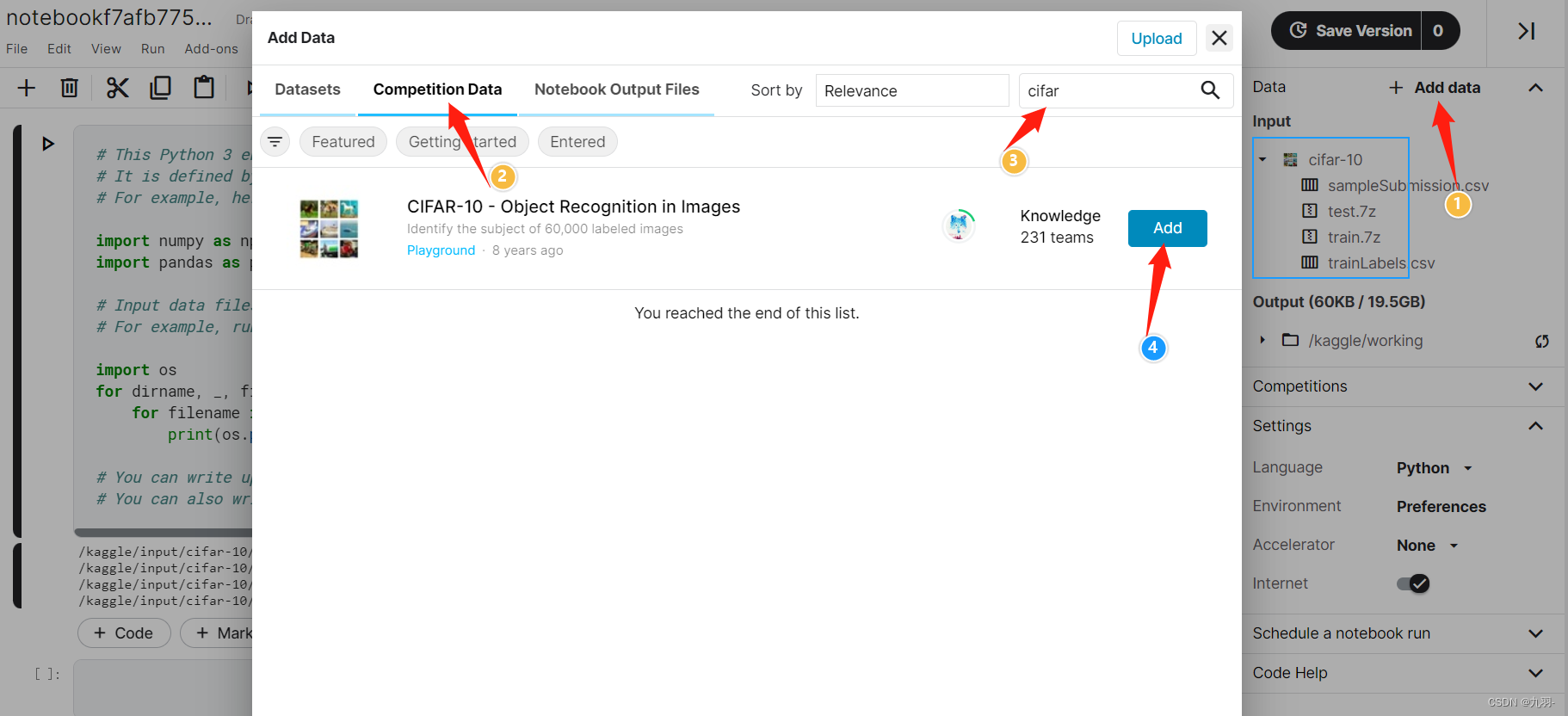Expand the Competitions section
The height and width of the screenshot is (716, 1568).
coord(1536,386)
